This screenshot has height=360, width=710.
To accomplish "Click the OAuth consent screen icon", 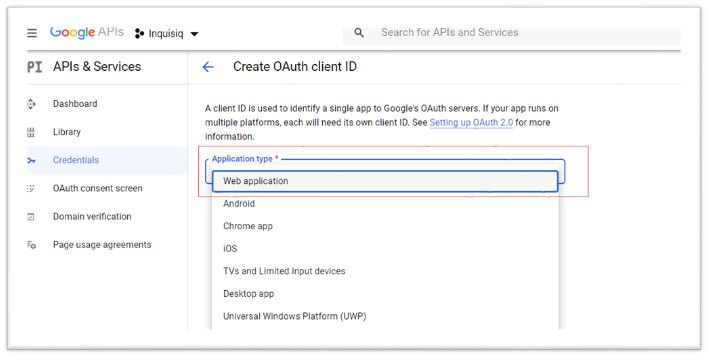I will click(x=31, y=188).
